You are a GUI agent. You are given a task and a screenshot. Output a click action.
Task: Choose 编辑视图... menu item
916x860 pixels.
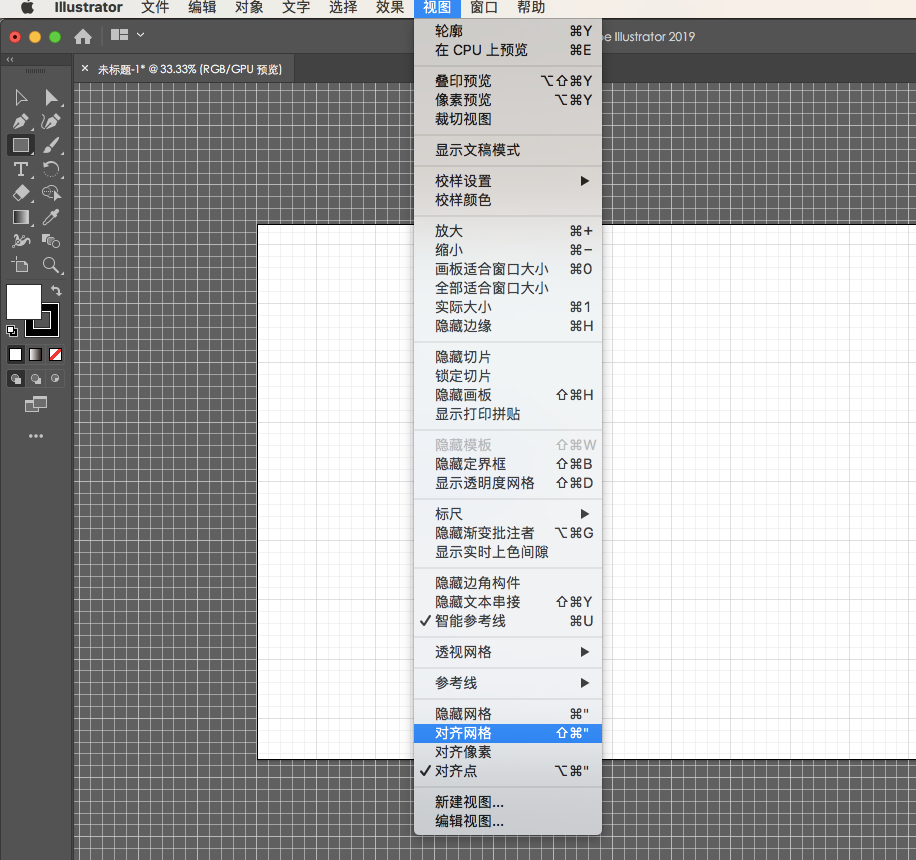[x=508, y=821]
